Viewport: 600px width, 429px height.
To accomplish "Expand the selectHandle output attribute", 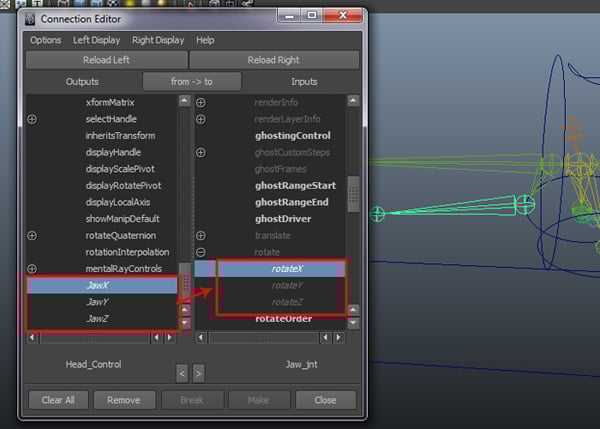I will pos(32,119).
